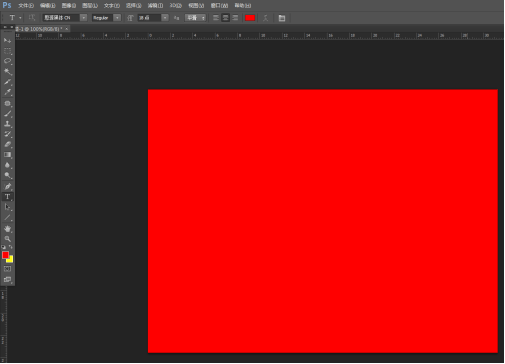Select the Pen tool
Viewport: 505px width, 364px height.
tap(7, 186)
